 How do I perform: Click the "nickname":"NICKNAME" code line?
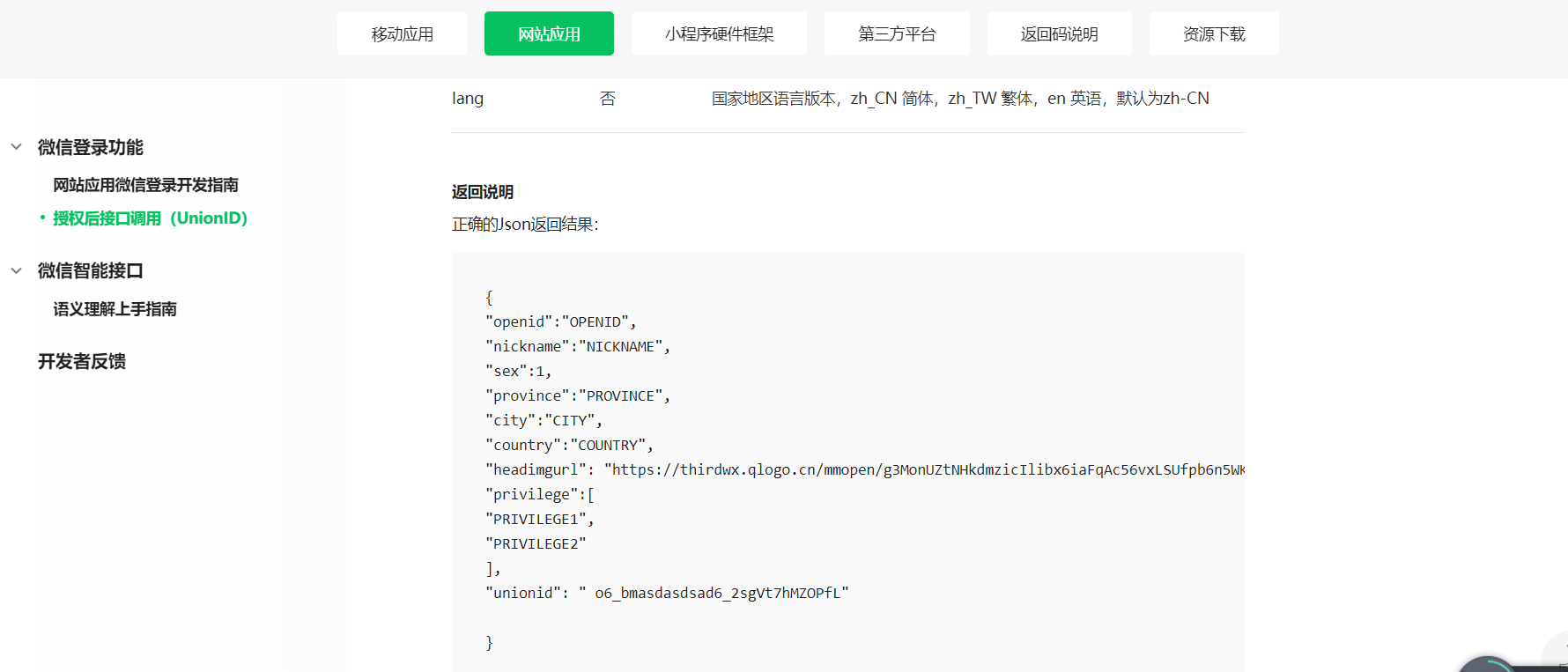pyautogui.click(x=578, y=347)
